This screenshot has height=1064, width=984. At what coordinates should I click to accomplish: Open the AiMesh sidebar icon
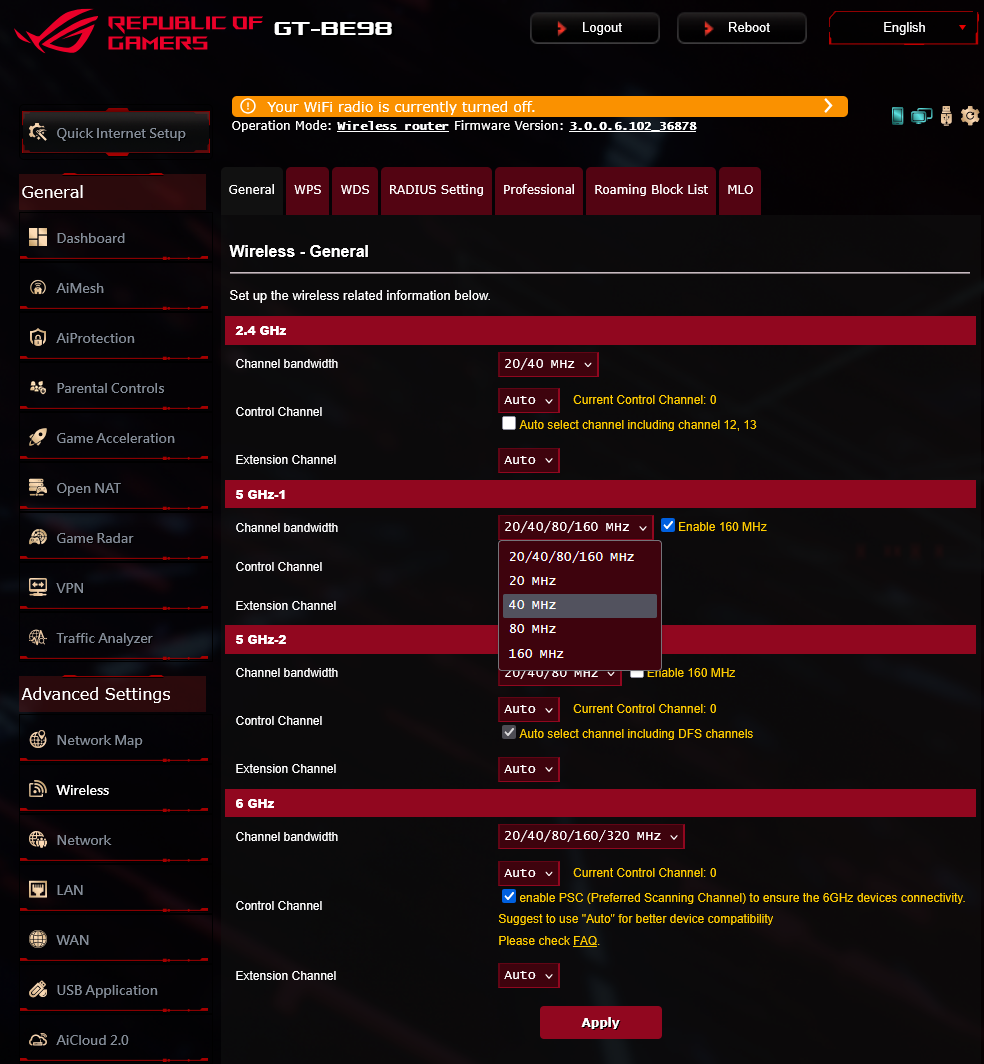coord(38,288)
